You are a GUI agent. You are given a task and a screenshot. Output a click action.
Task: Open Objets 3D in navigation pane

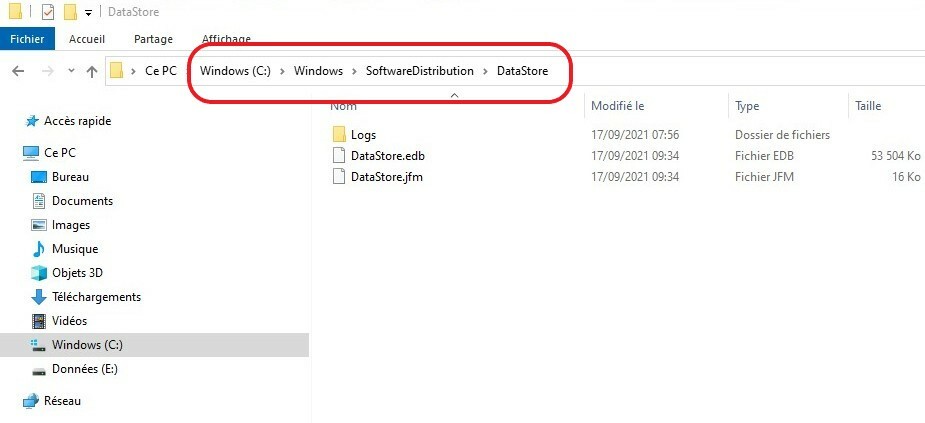point(77,273)
